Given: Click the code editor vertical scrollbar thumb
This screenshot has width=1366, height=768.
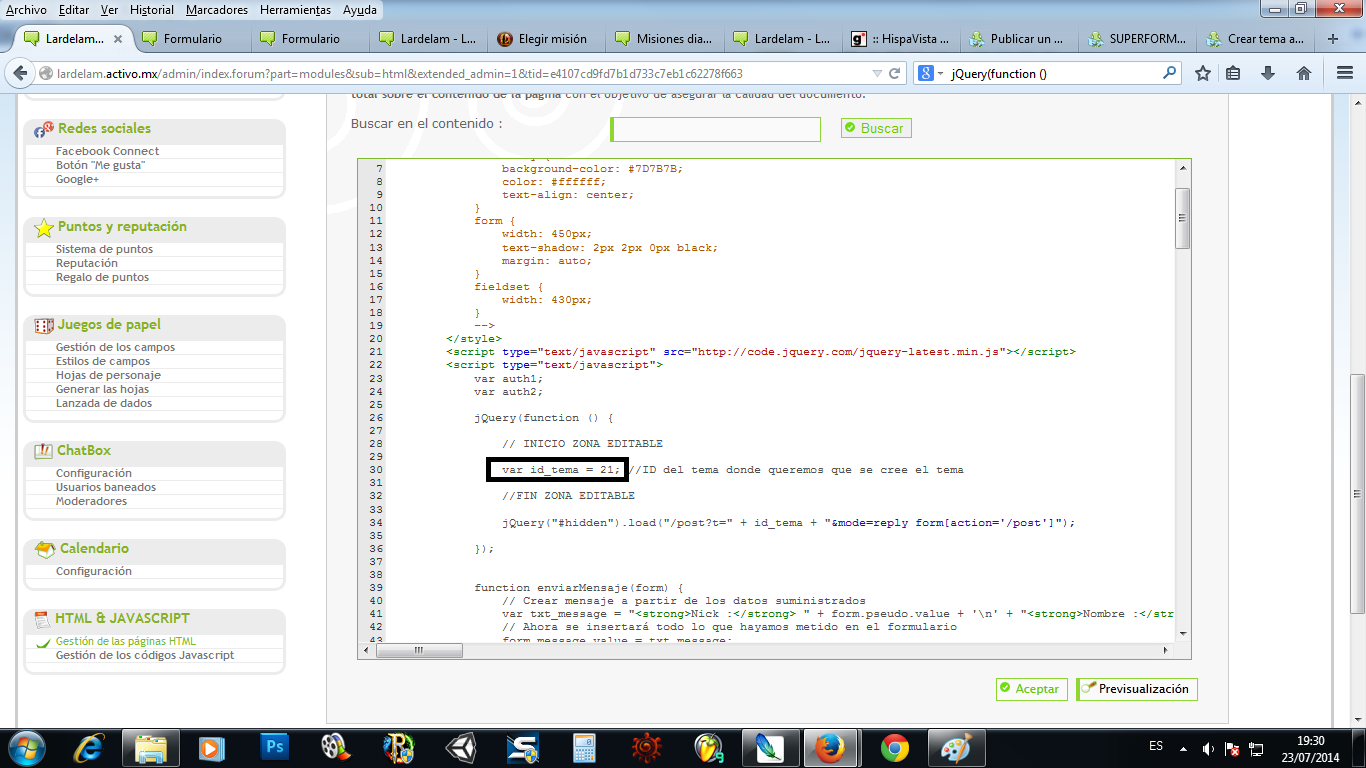Looking at the screenshot, I should [x=1182, y=218].
